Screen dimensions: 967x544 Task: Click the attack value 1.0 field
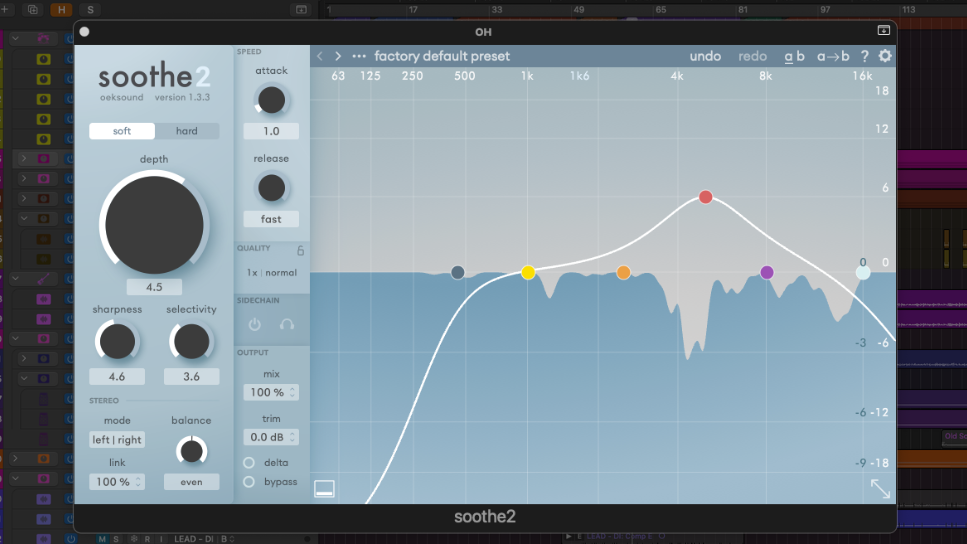(x=271, y=131)
